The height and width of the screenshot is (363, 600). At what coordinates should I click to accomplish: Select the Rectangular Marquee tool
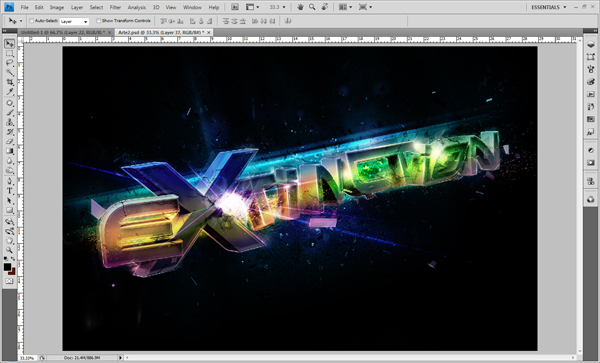coord(10,53)
